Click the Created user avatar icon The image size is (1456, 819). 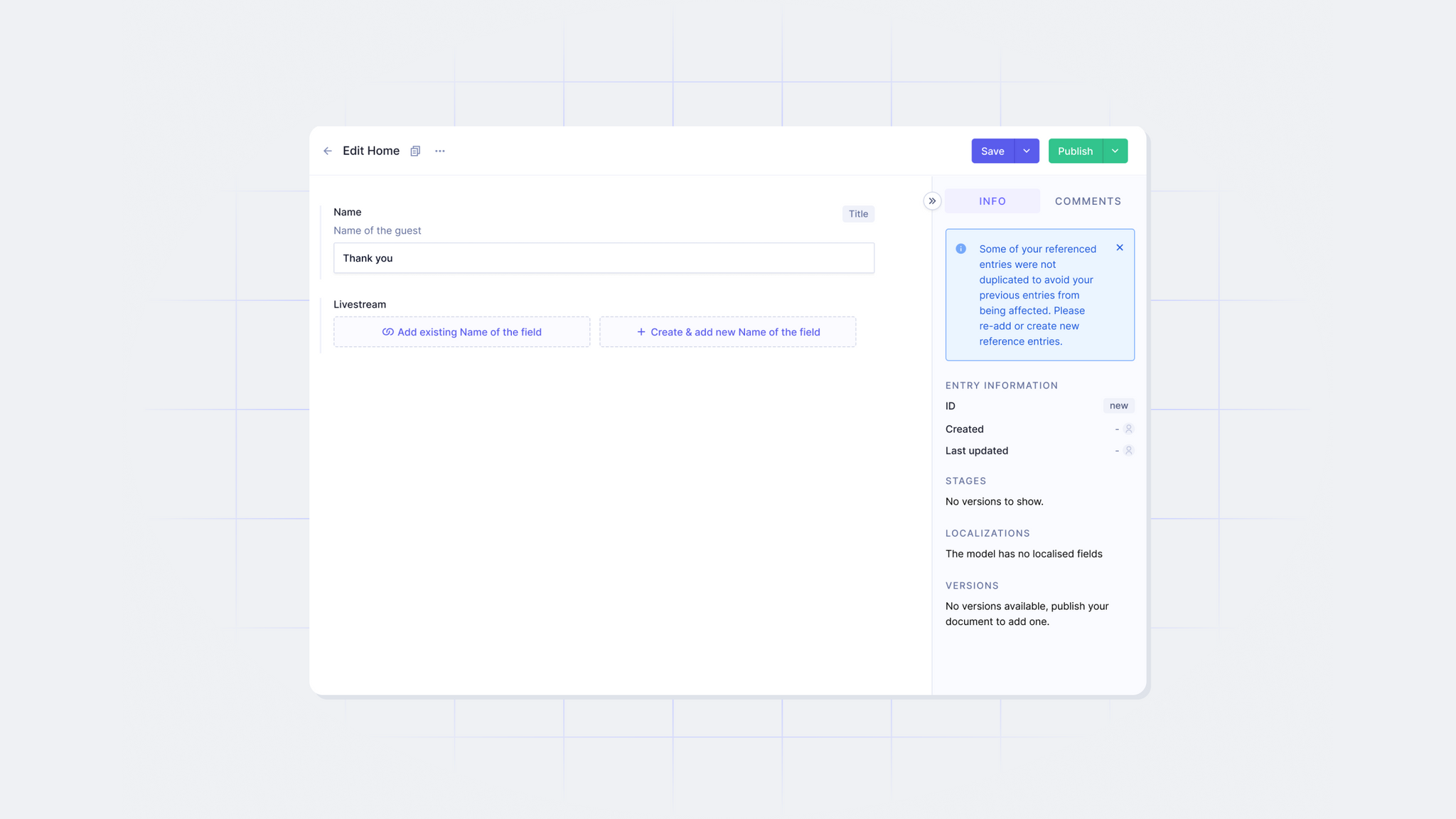pyautogui.click(x=1128, y=429)
